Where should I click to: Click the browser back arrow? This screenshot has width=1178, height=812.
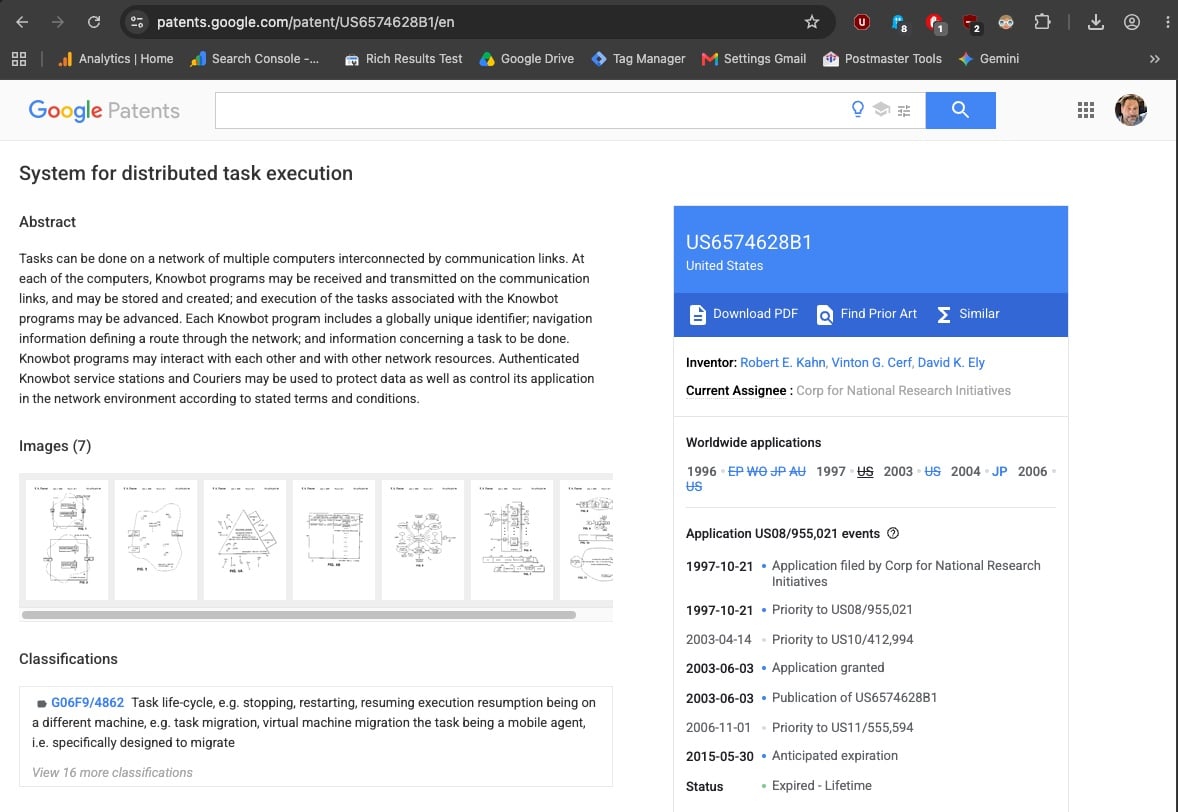[x=23, y=22]
